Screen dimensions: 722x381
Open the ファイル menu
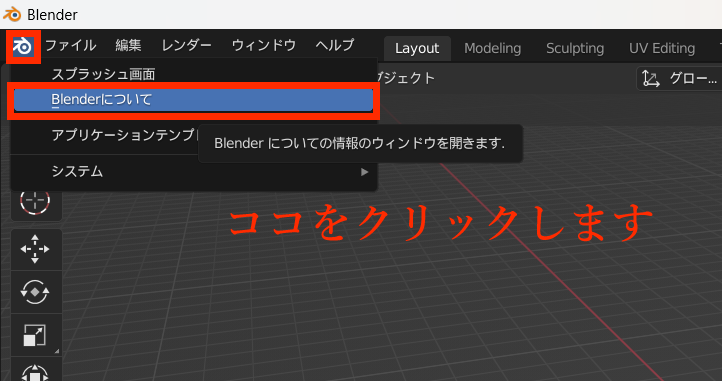tap(70, 45)
